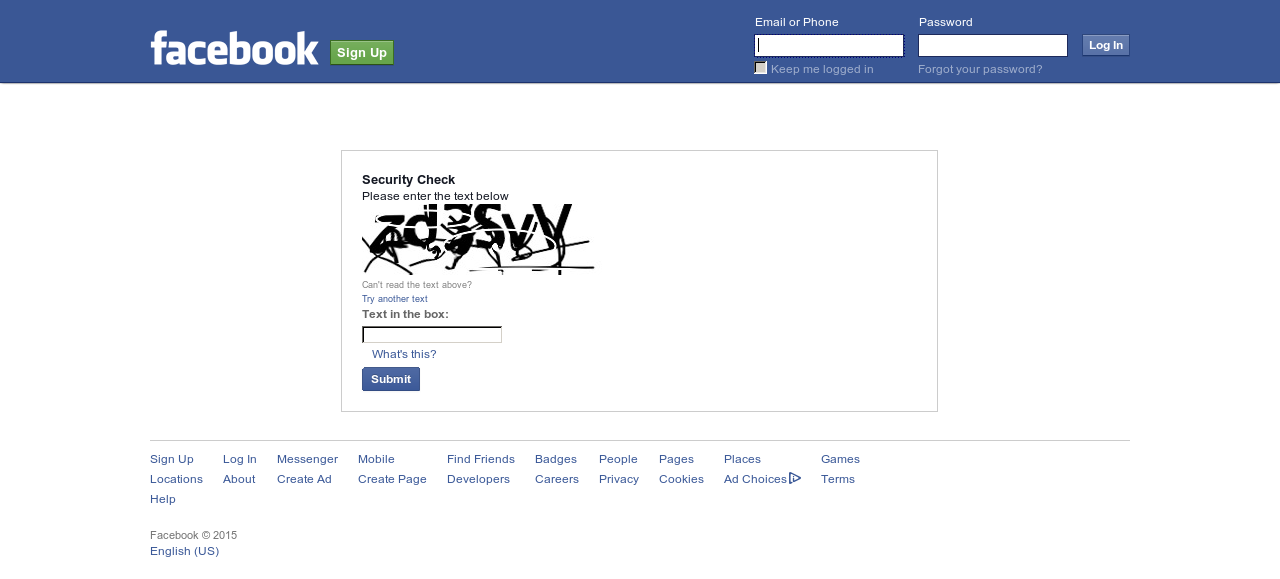This screenshot has width=1280, height=579.
Task: Click the green Sign Up button
Action: coord(362,53)
